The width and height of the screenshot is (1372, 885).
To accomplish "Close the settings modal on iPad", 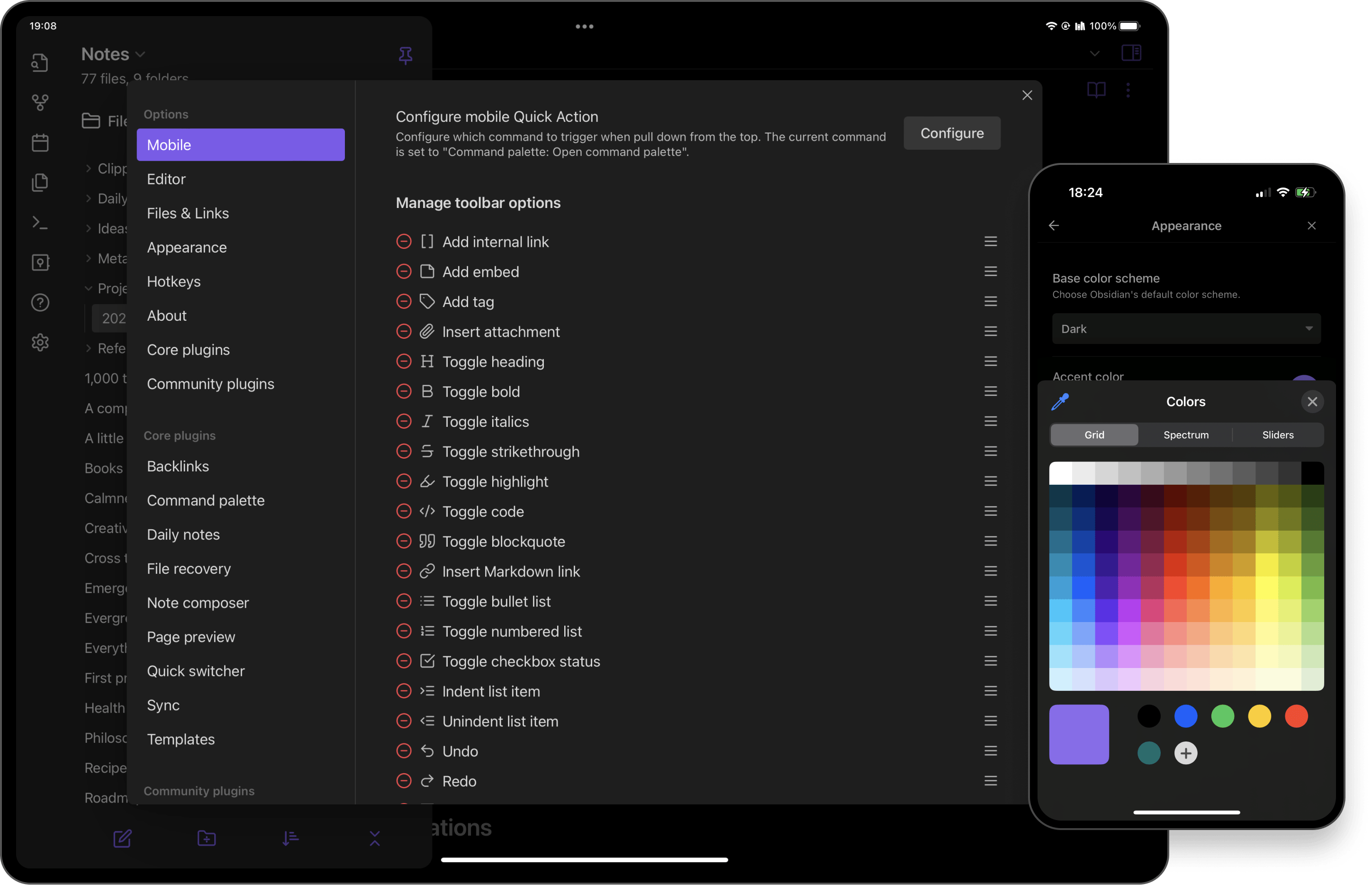I will 1027,95.
